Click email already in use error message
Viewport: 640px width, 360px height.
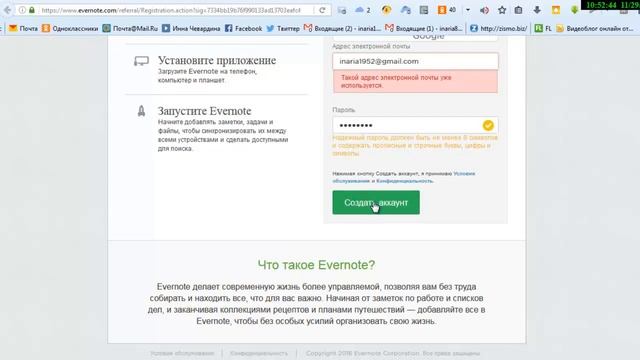[x=415, y=81]
